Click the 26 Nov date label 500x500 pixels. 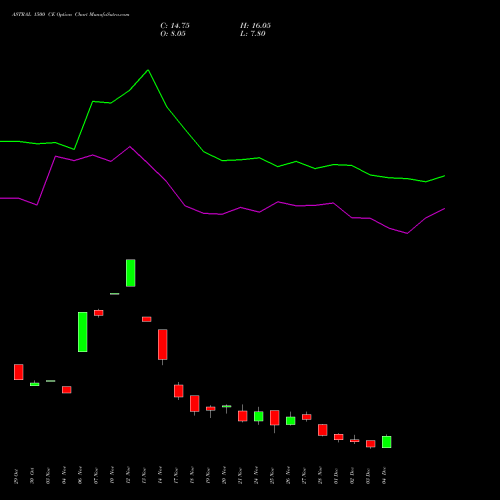click(x=288, y=476)
